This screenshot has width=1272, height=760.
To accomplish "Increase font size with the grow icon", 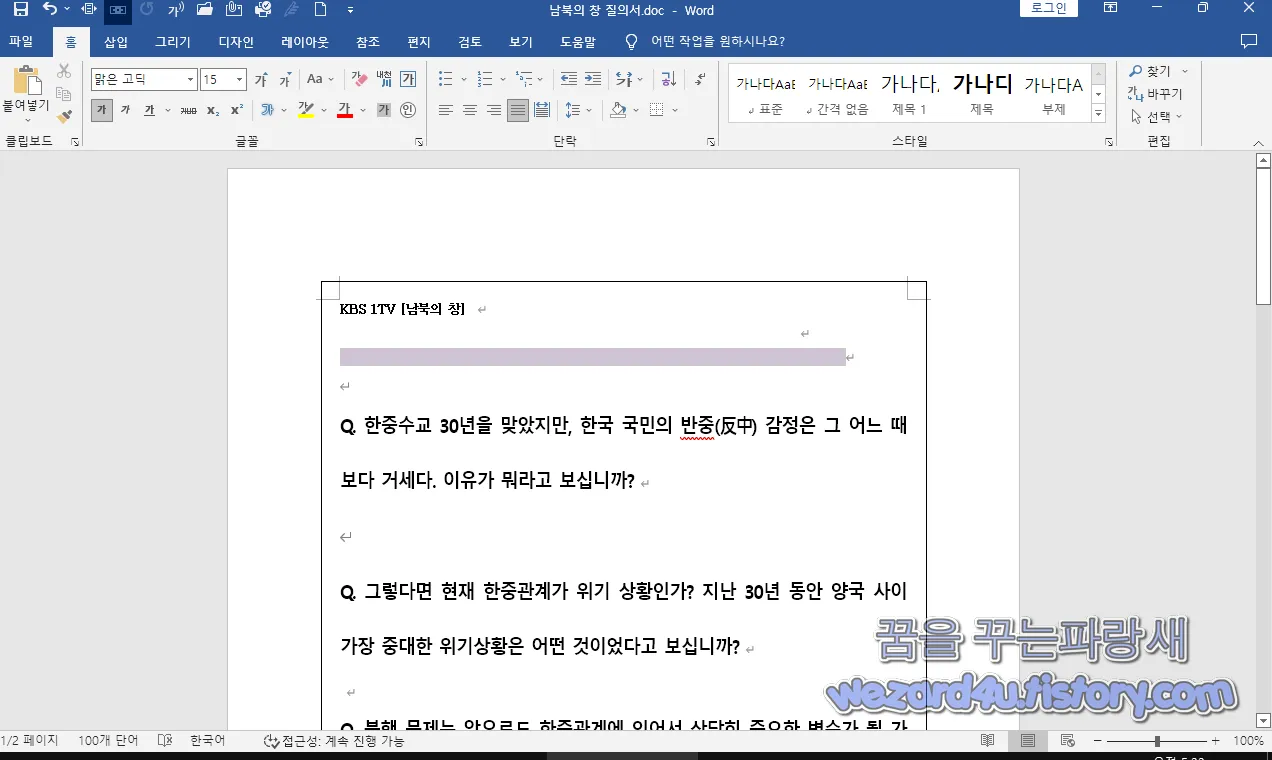I will [262, 79].
